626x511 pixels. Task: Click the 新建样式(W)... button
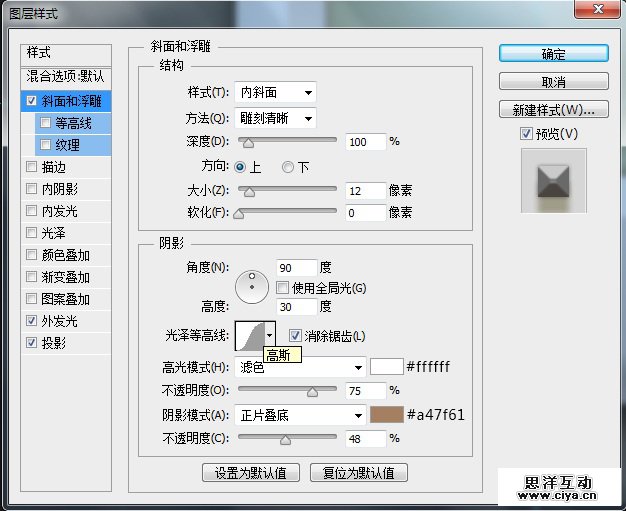[554, 109]
